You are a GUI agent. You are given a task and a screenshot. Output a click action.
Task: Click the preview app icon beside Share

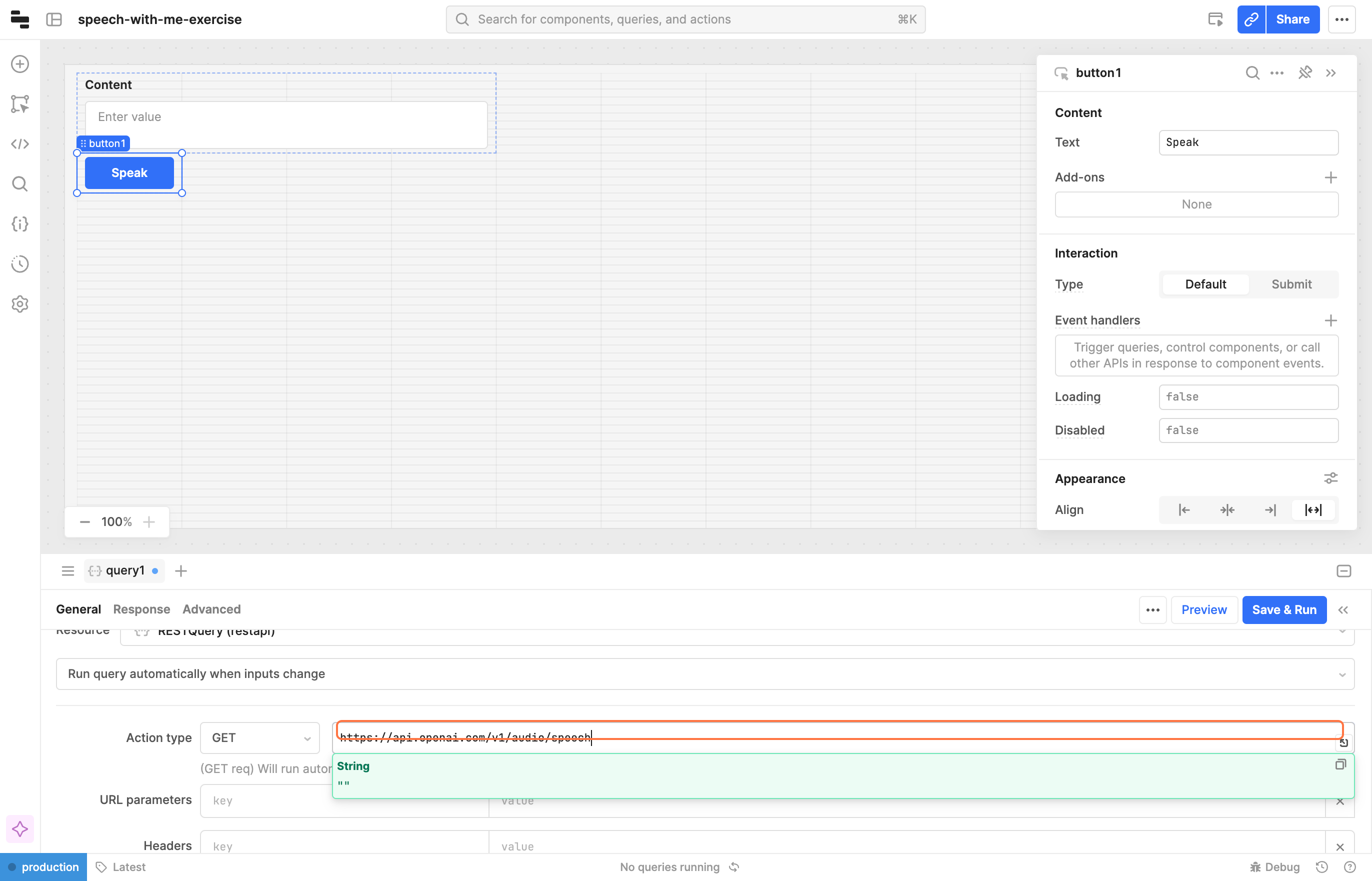coord(1215,19)
